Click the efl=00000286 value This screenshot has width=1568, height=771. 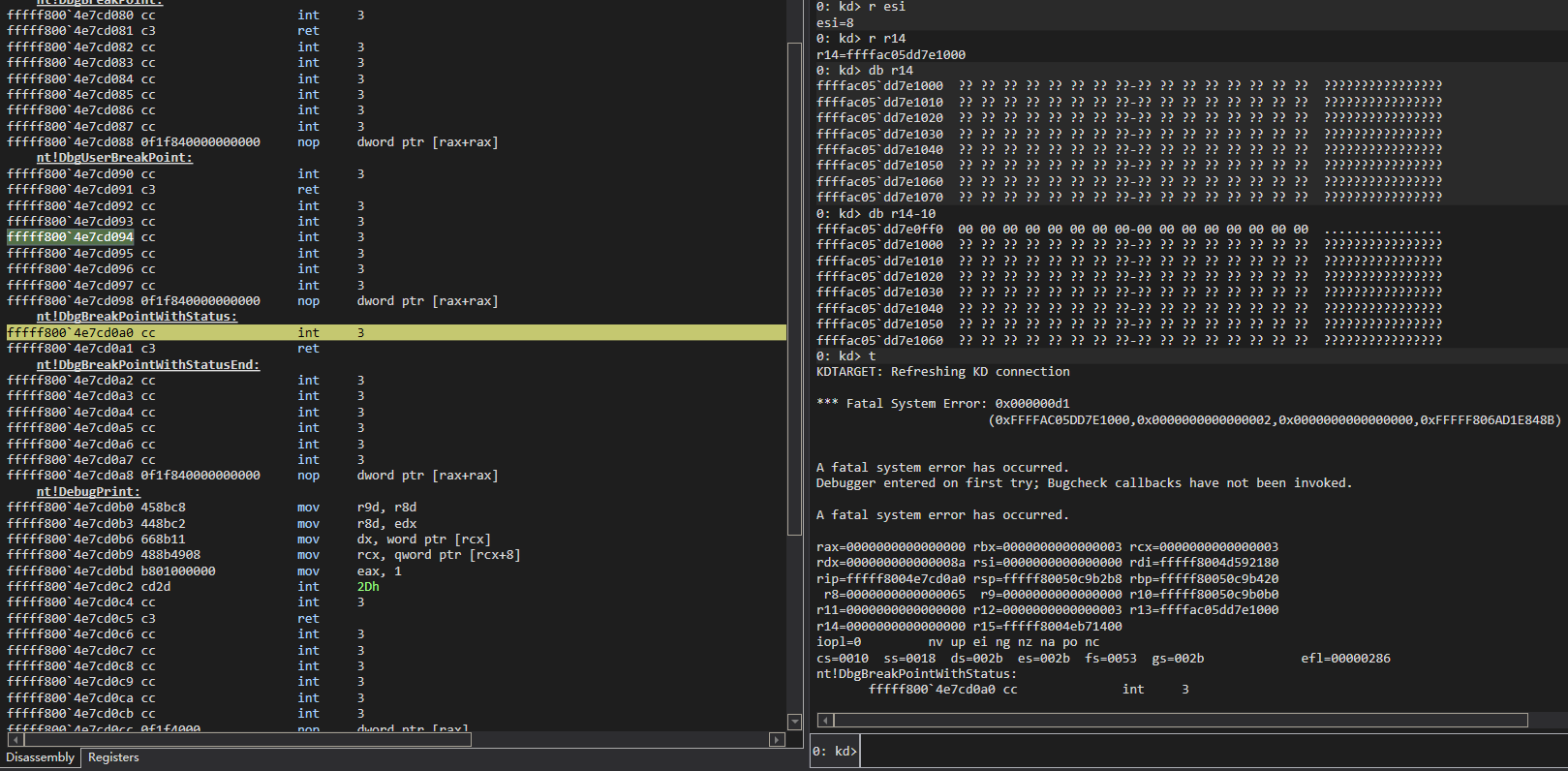pos(1345,659)
